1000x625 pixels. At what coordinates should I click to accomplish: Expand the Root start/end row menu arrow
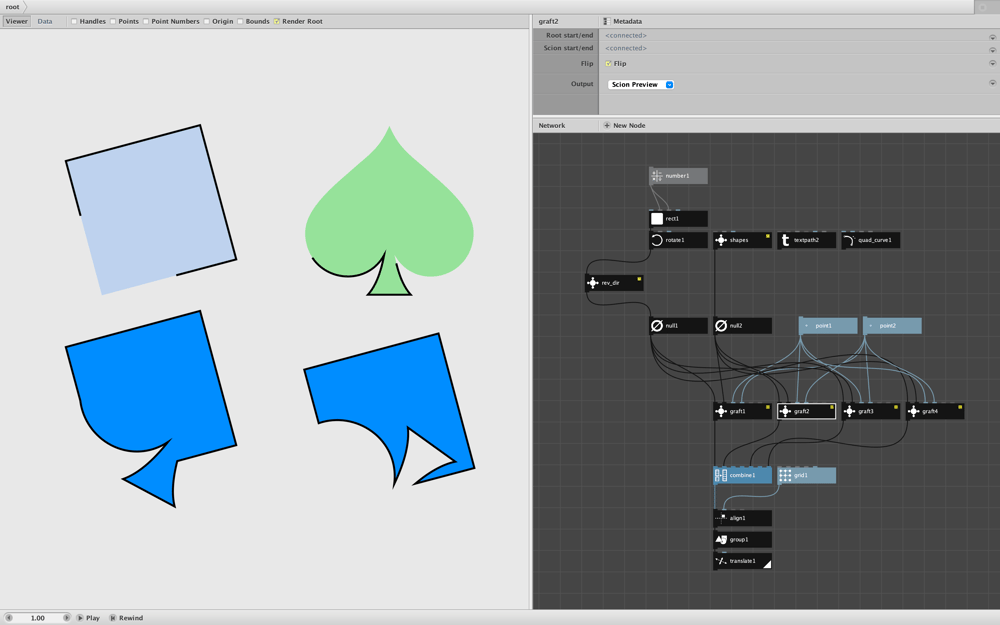(x=992, y=38)
